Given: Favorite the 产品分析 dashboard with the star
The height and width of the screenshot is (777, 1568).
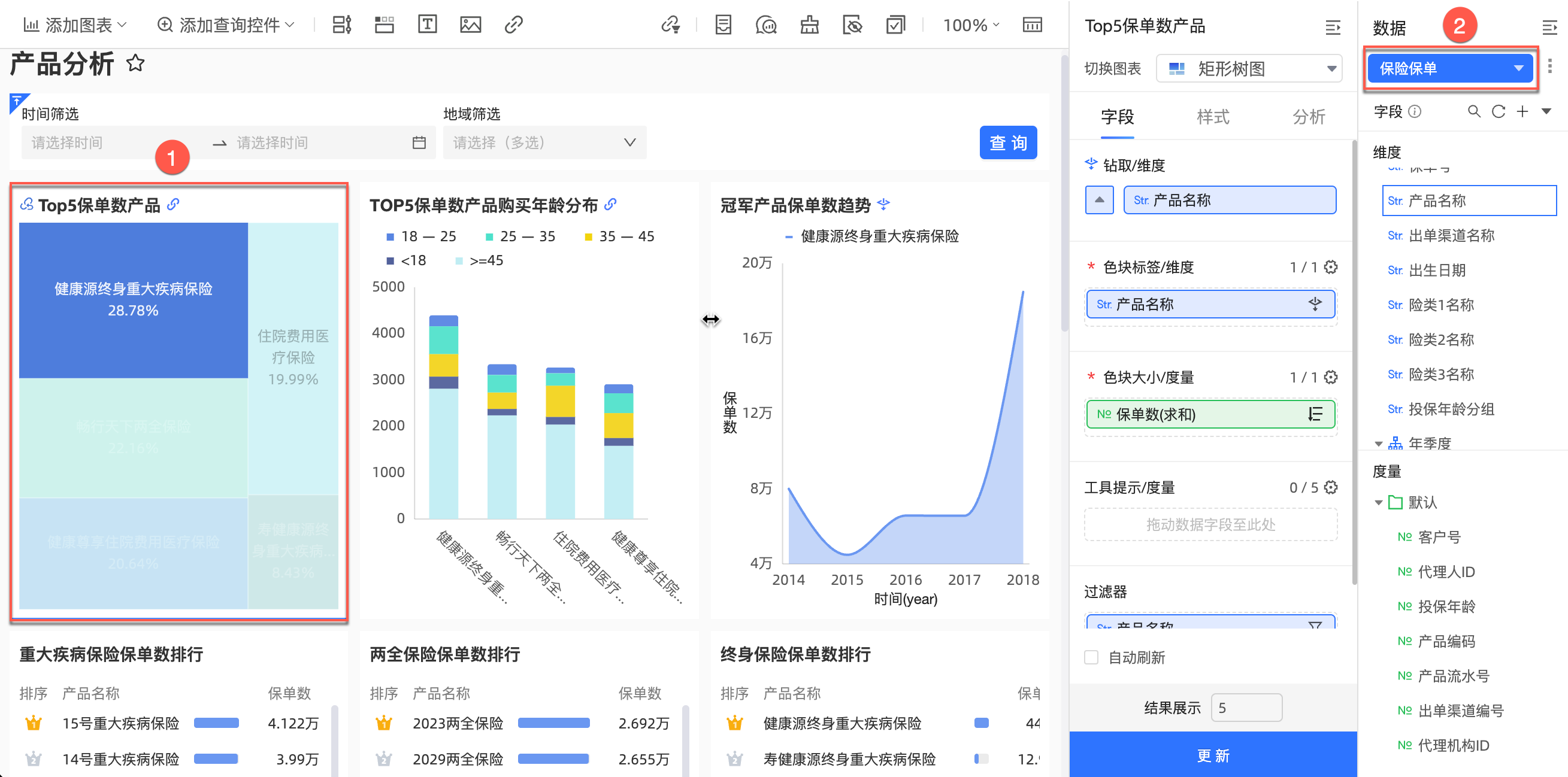Looking at the screenshot, I should click(x=135, y=63).
